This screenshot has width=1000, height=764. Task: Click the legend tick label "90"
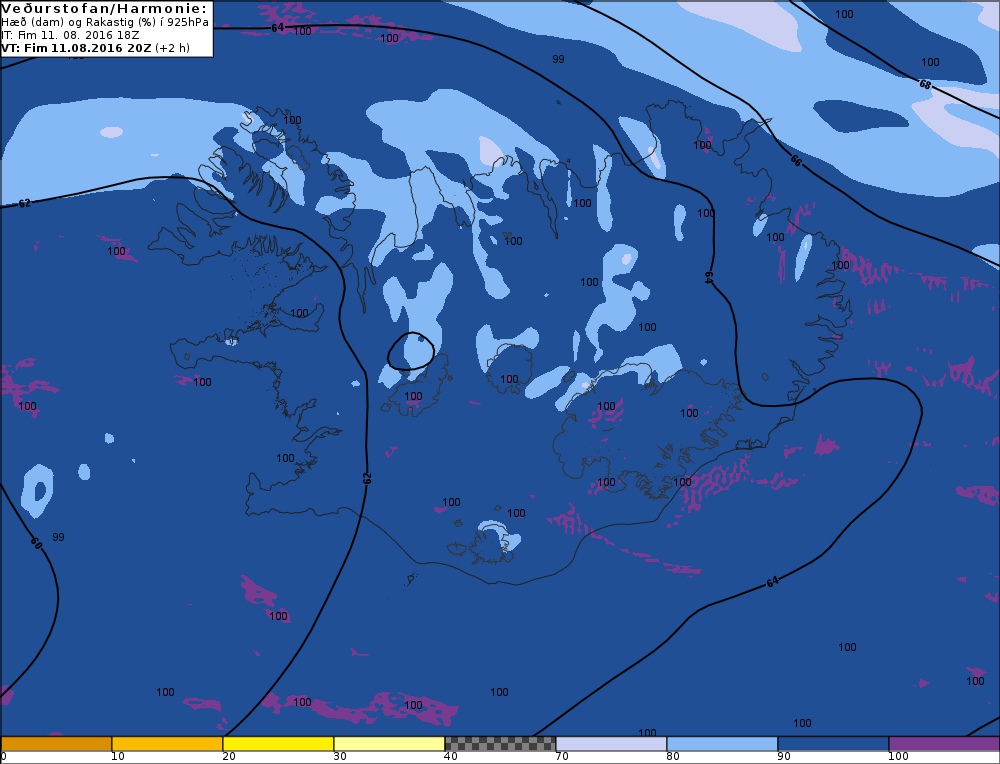(784, 756)
